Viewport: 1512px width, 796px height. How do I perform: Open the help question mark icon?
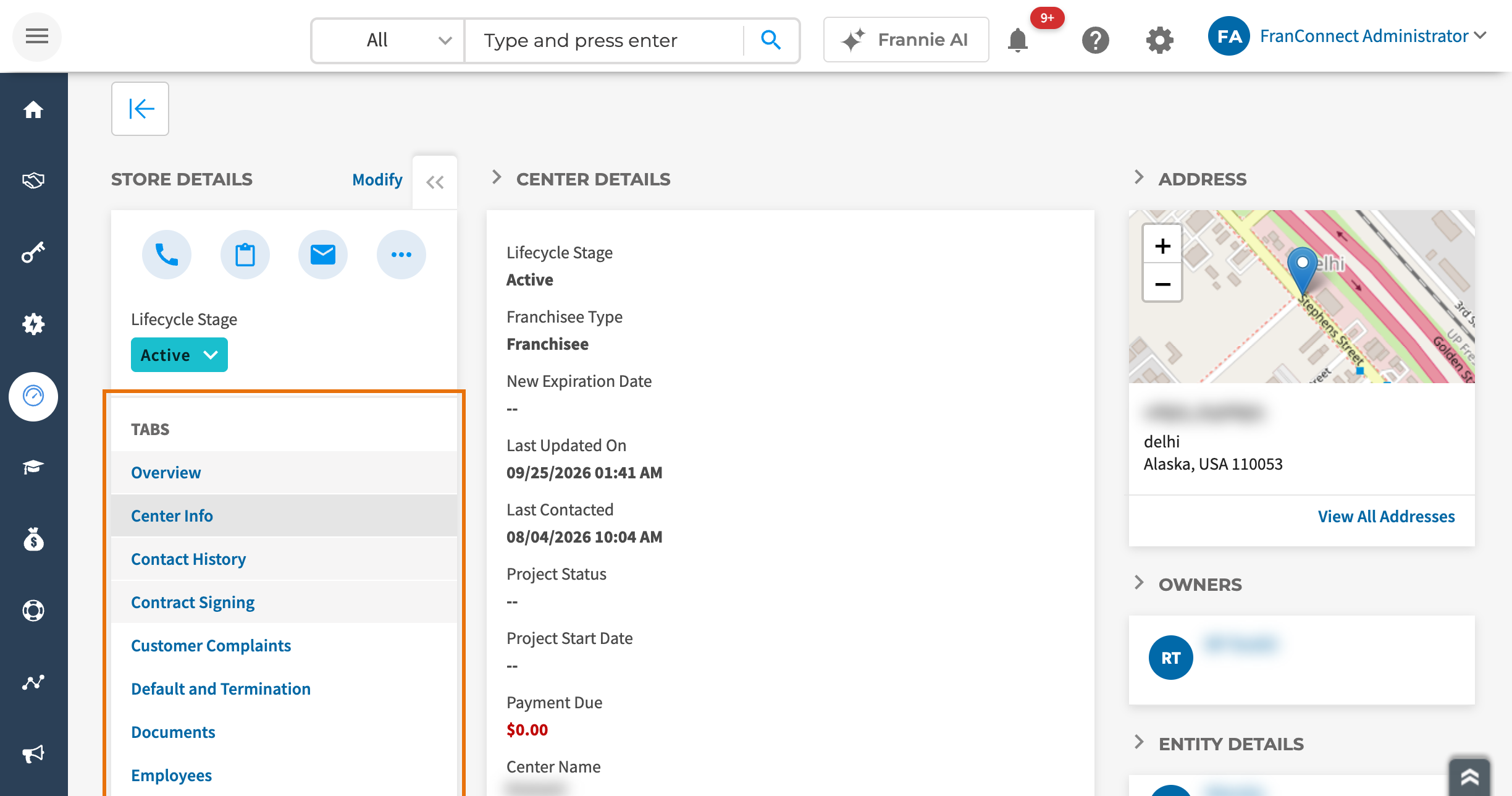coord(1095,40)
